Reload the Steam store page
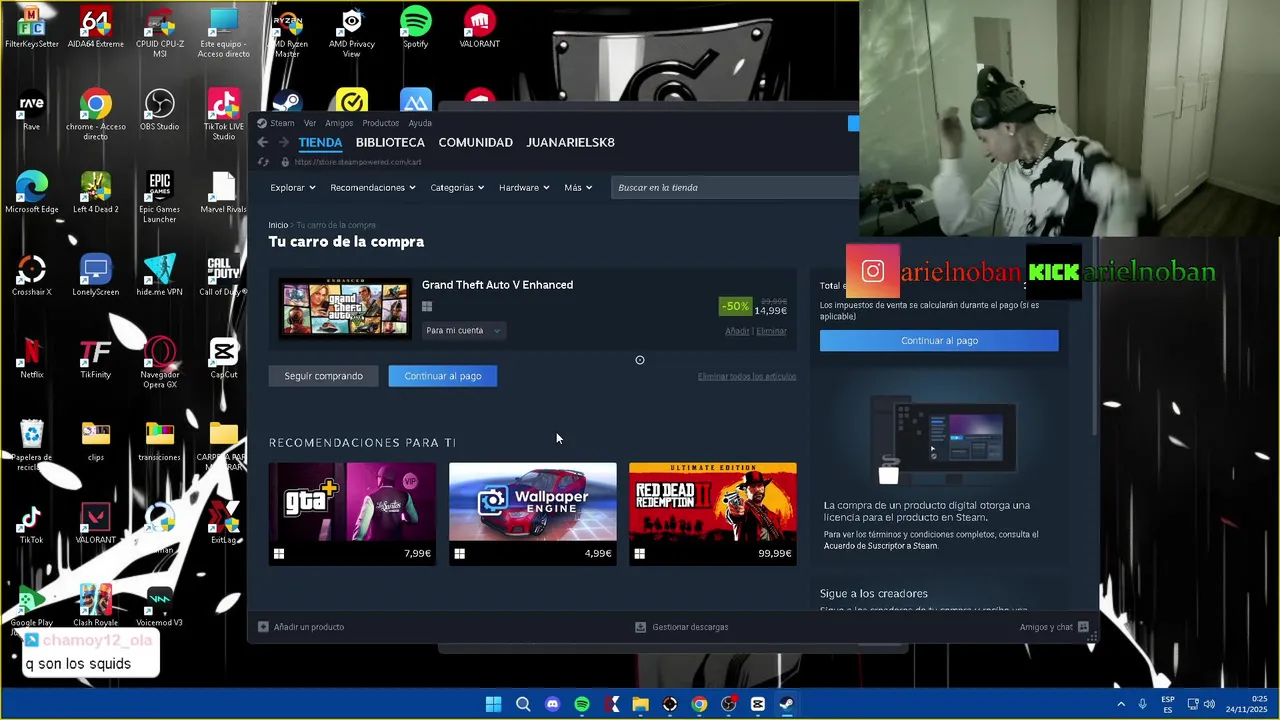Screen dimensions: 1280x720 click(264, 162)
